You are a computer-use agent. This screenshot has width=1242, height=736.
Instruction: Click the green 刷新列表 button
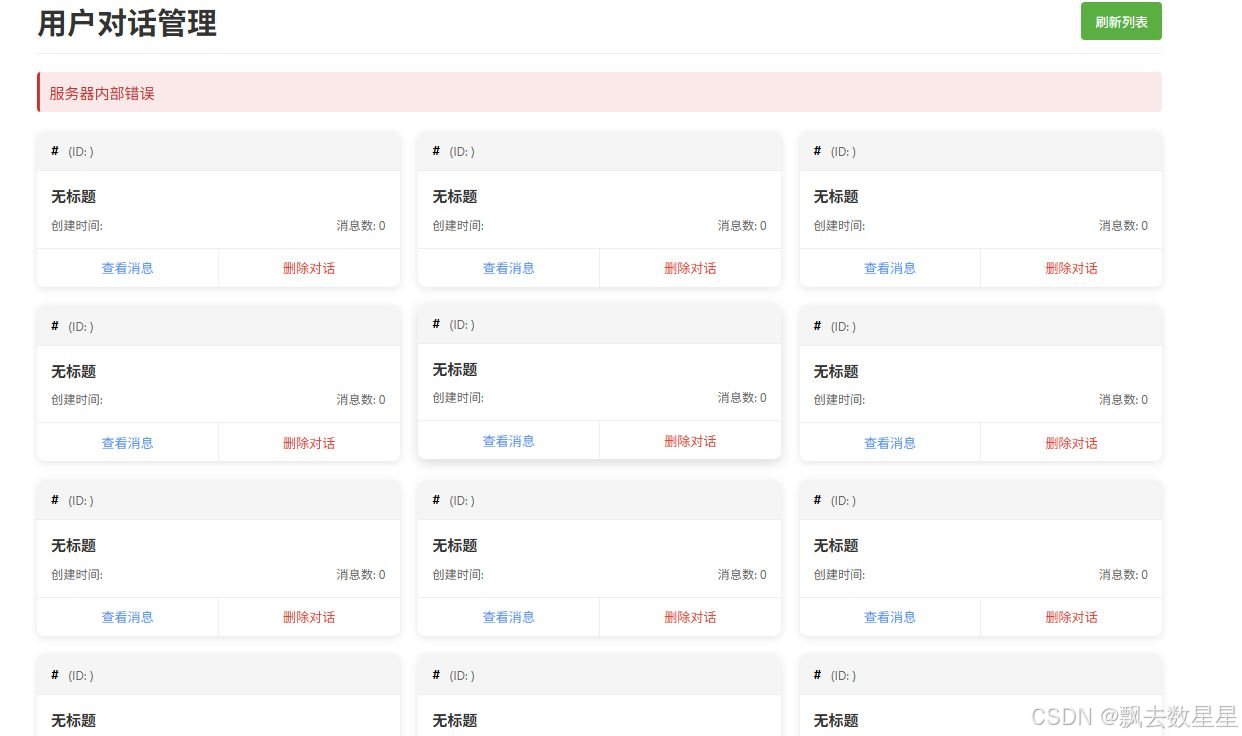pyautogui.click(x=1121, y=22)
